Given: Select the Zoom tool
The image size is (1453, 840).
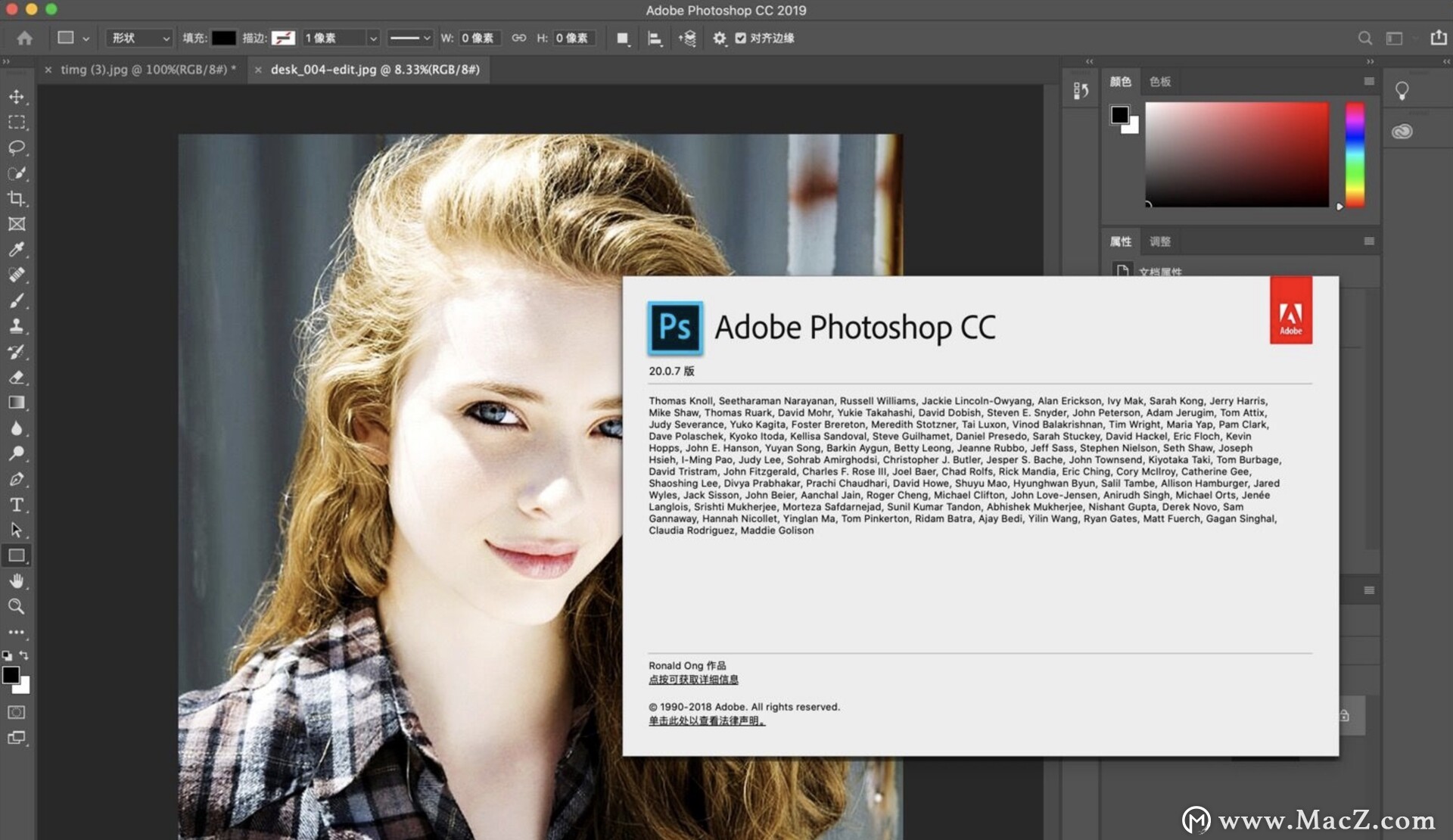Looking at the screenshot, I should pos(17,607).
